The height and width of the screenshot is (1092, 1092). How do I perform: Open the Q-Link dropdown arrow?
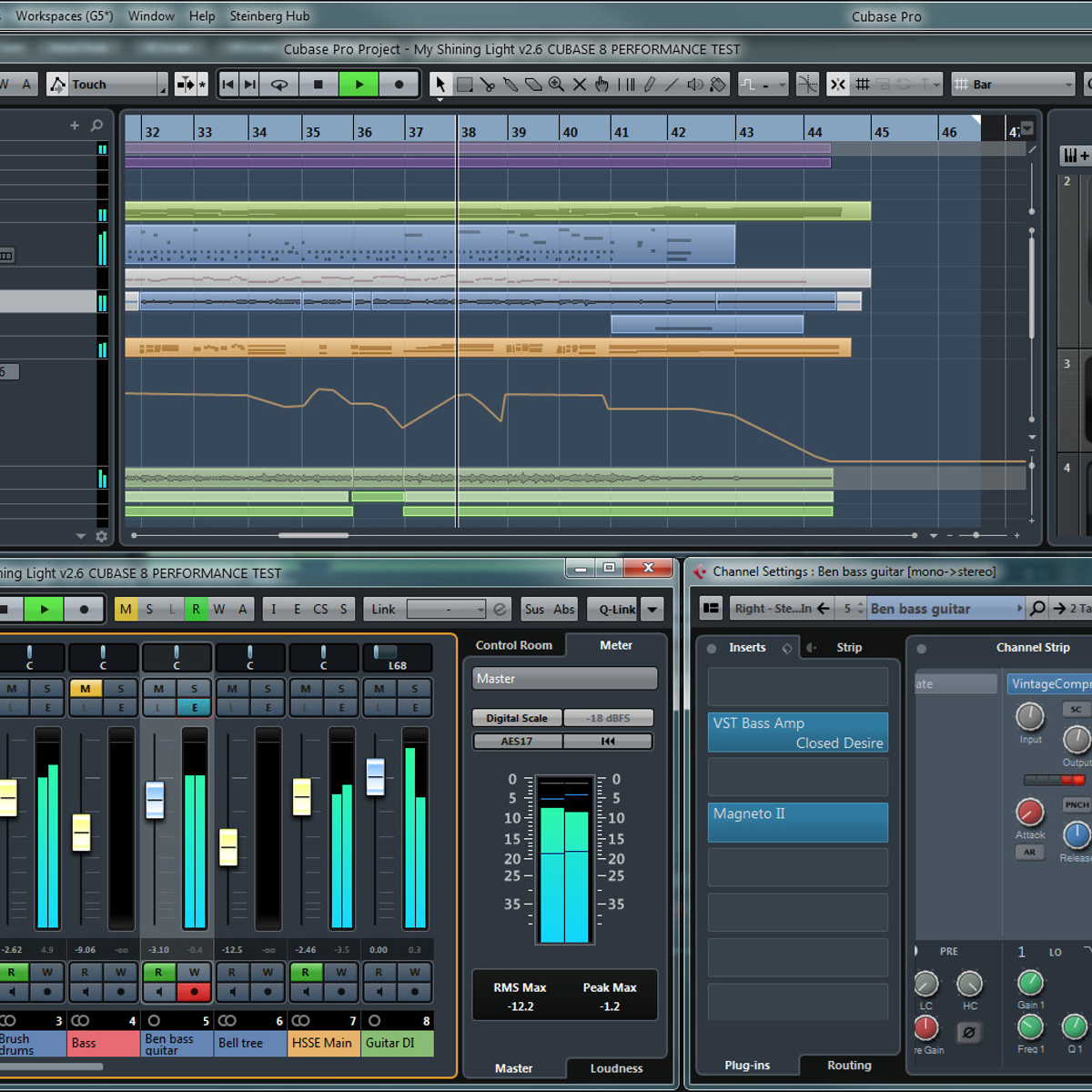click(x=652, y=609)
